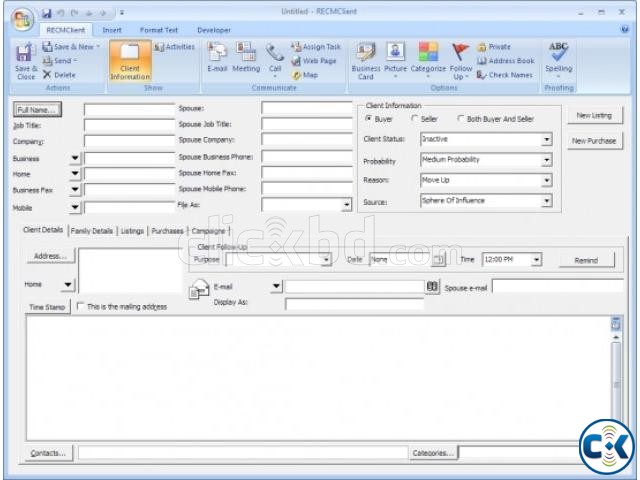The image size is (640, 480).
Task: Open the Categorize color menu
Action: coord(428,60)
